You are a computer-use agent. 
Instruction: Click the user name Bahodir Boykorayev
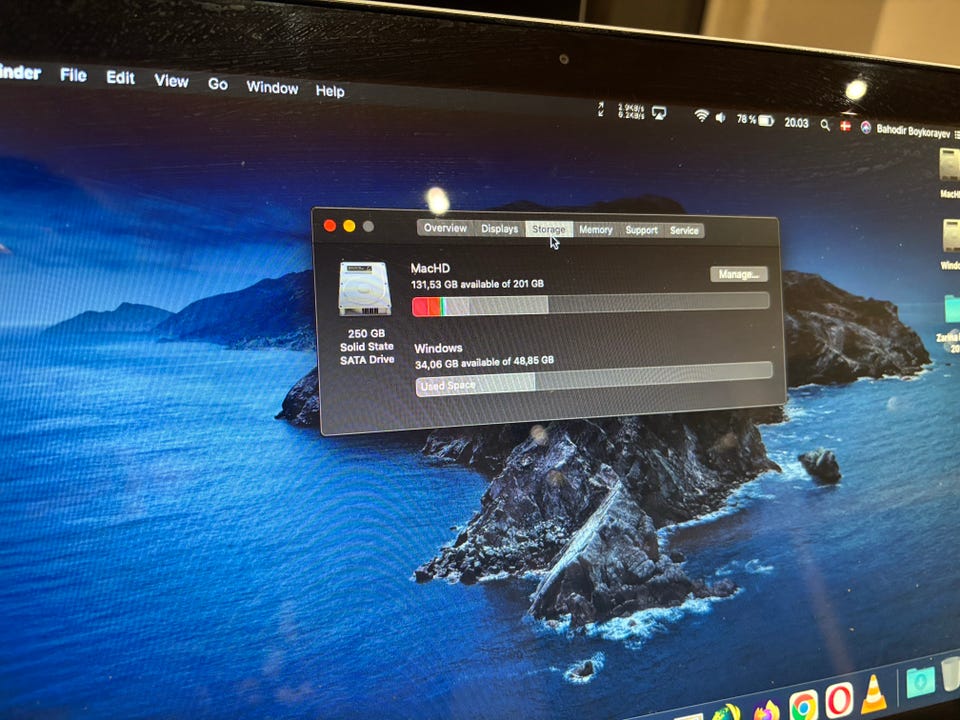click(x=913, y=131)
